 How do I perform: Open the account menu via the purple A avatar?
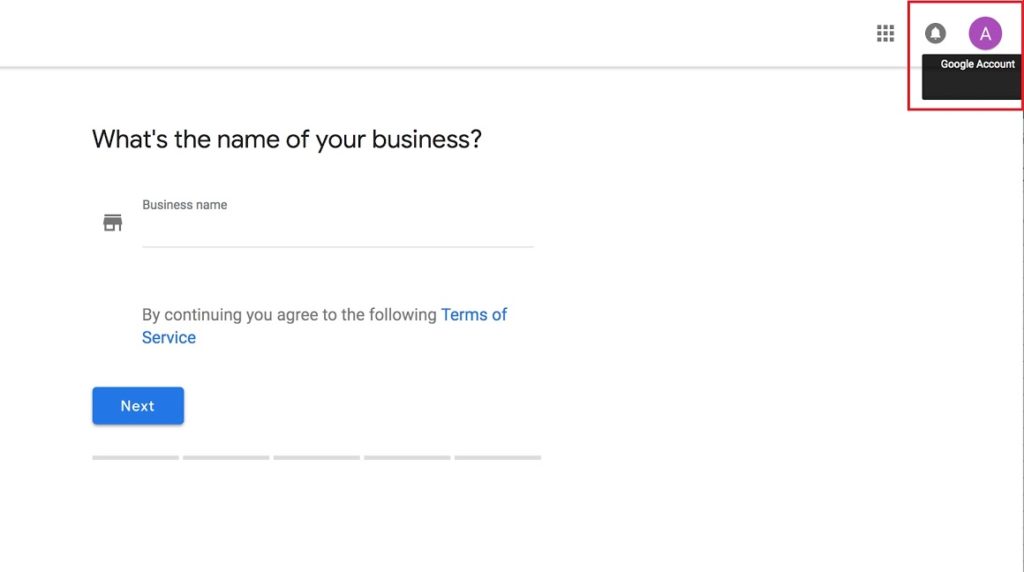click(985, 33)
